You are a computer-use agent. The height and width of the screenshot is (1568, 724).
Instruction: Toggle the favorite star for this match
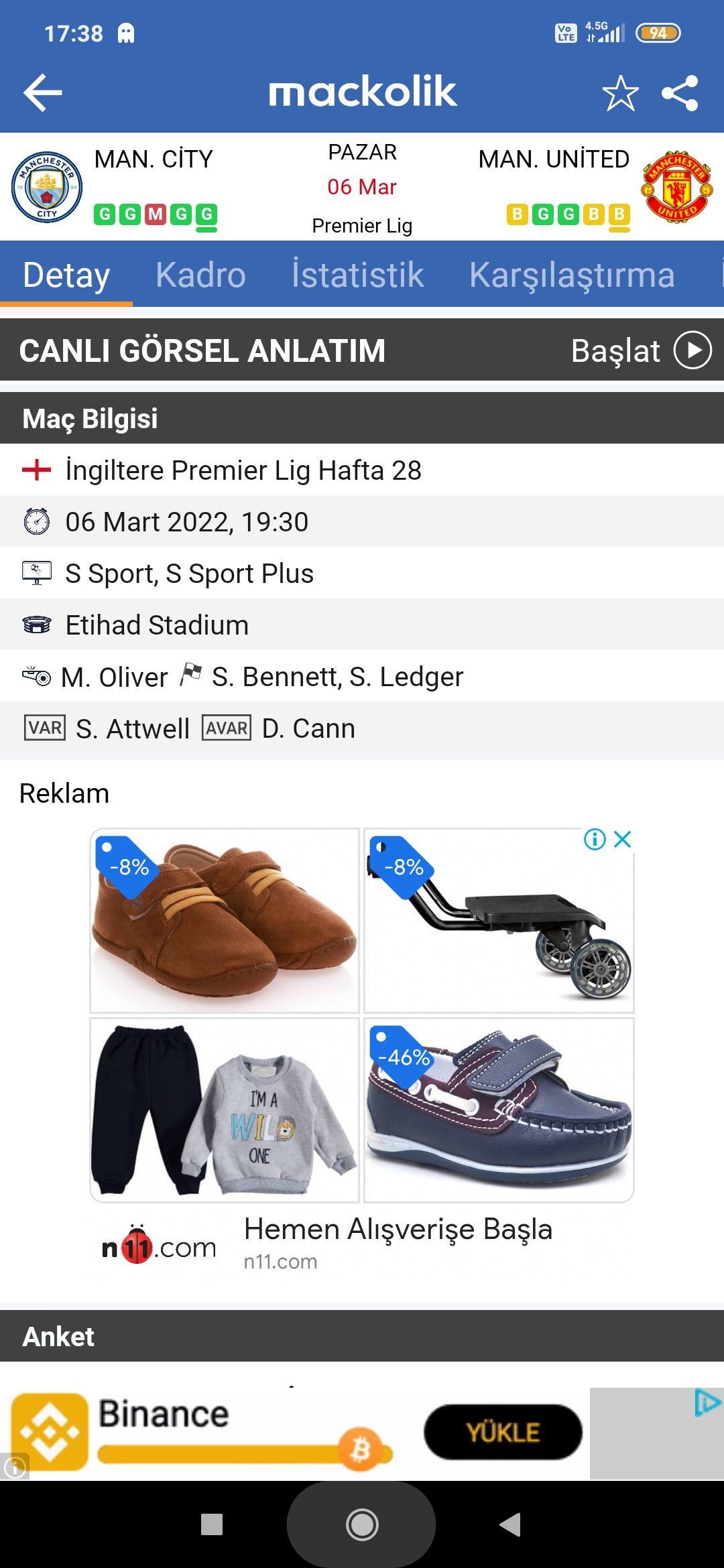click(620, 92)
